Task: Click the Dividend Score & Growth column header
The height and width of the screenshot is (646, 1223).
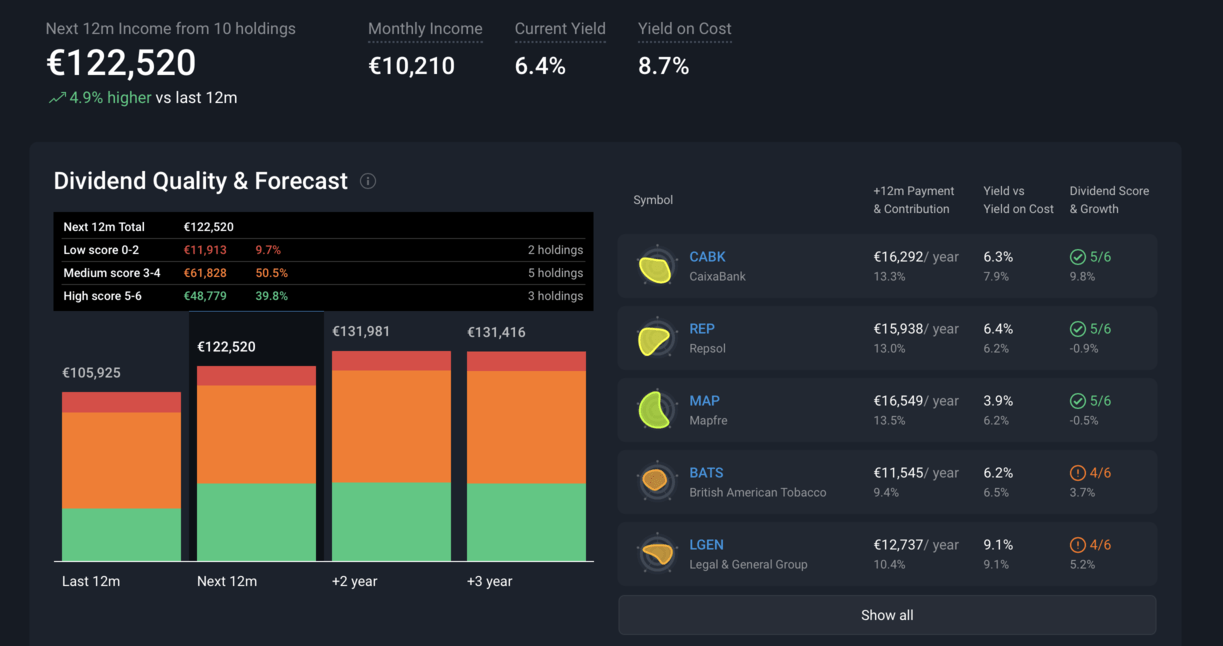Action: (1109, 200)
